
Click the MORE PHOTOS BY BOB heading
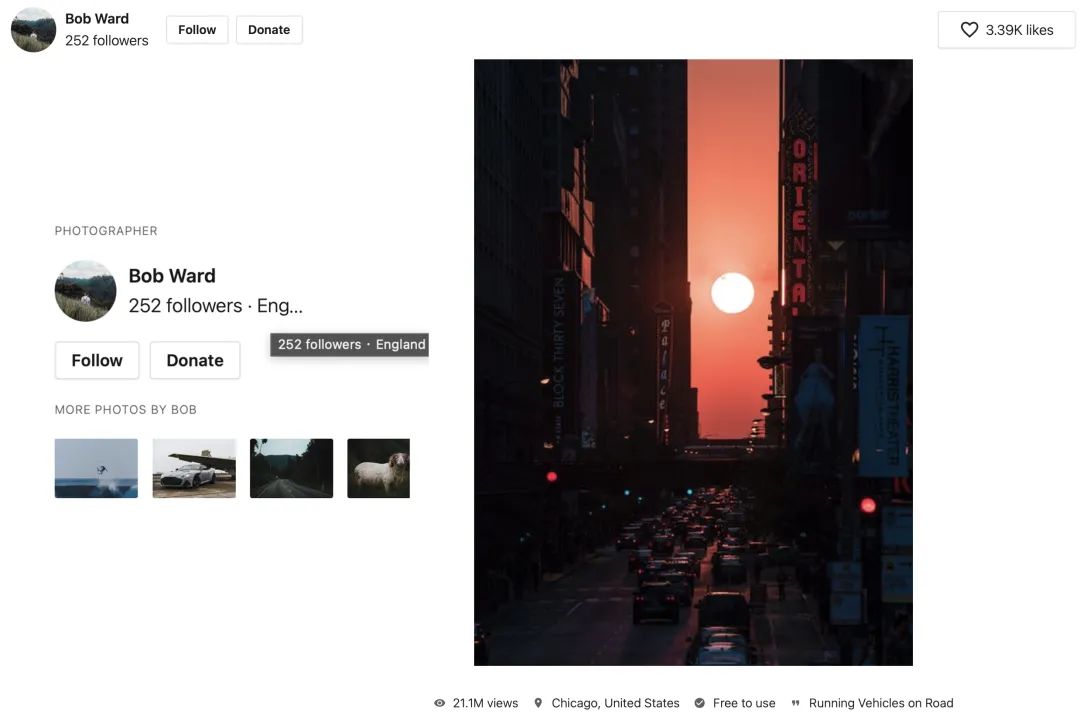(x=126, y=410)
